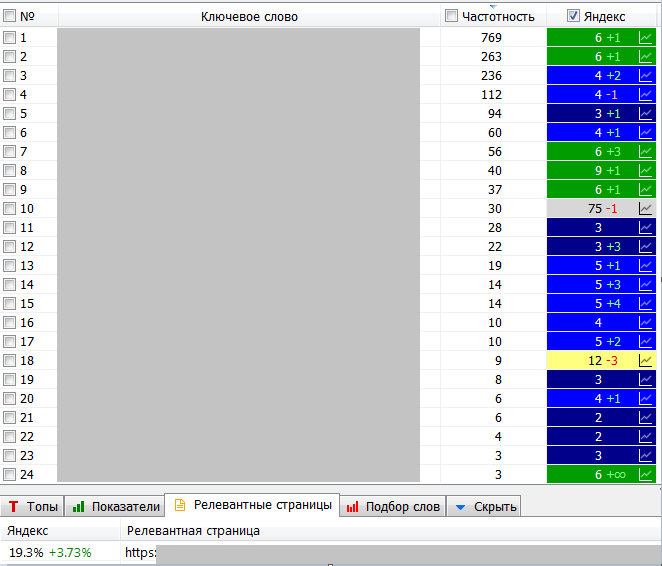The image size is (662, 566).
Task: Click the Релевантная страница column header
Action: coord(193,531)
